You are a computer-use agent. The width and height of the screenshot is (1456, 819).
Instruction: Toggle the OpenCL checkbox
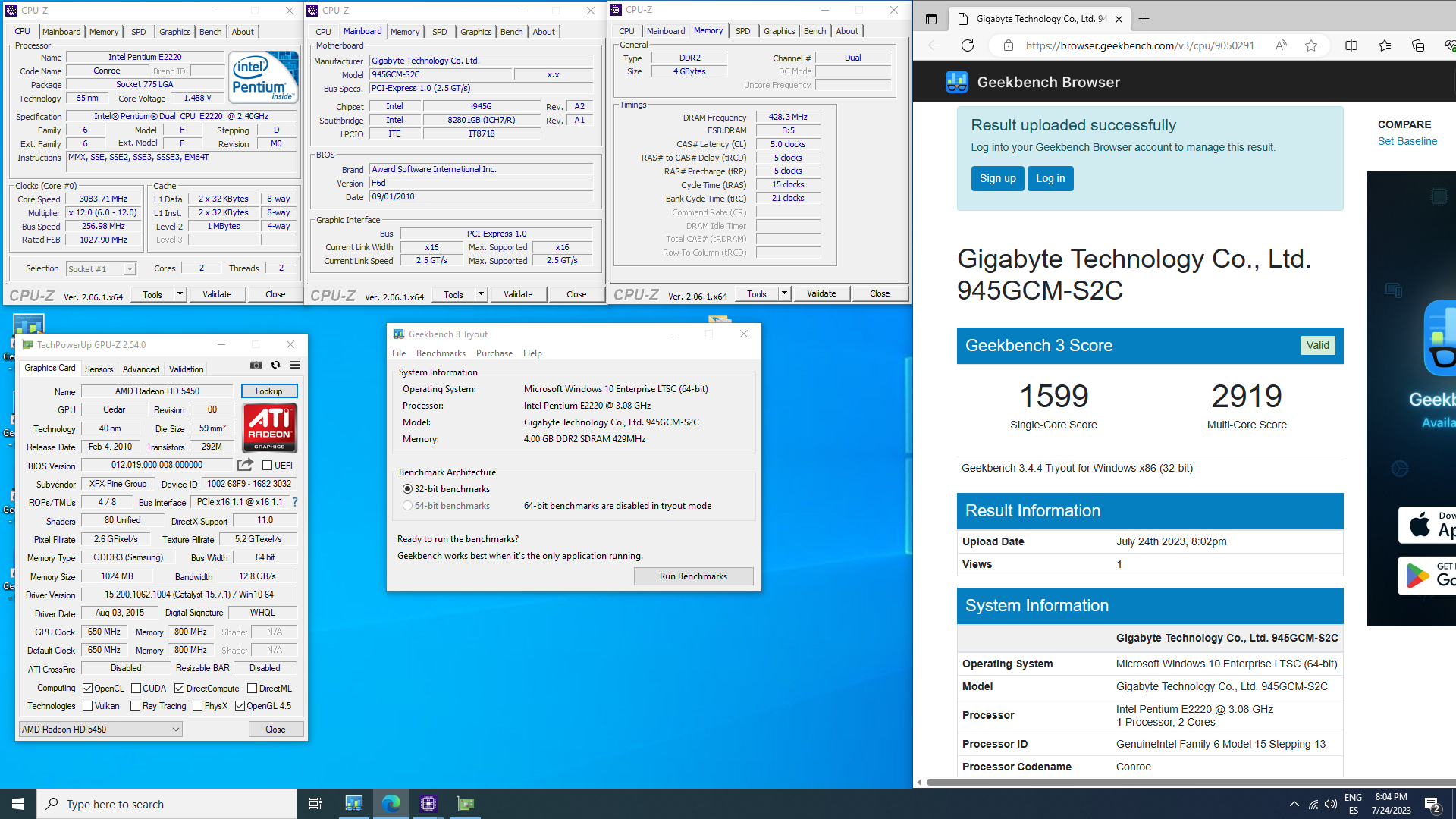[x=88, y=689]
